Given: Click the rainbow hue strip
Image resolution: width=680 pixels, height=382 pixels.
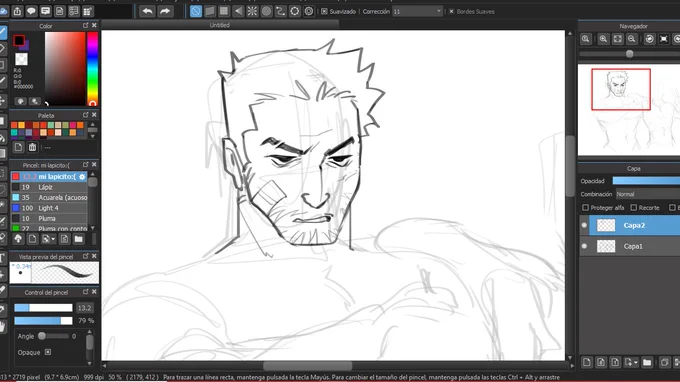Looking at the screenshot, I should (92, 69).
